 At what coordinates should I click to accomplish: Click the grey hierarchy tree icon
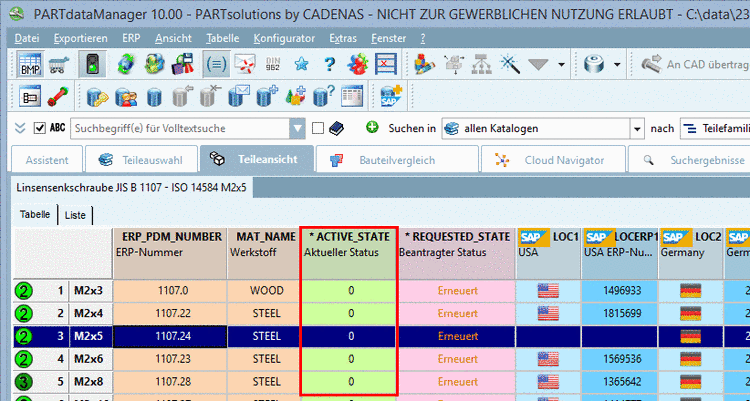tap(481, 64)
